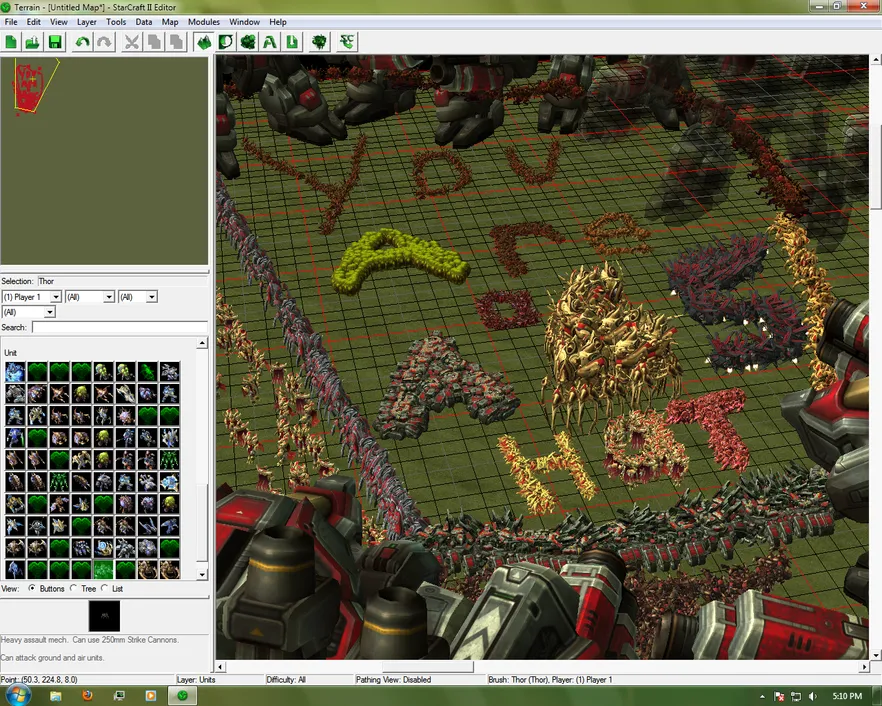This screenshot has width=882, height=706.
Task: Click the map viewport scroll down arrow
Action: [x=876, y=655]
